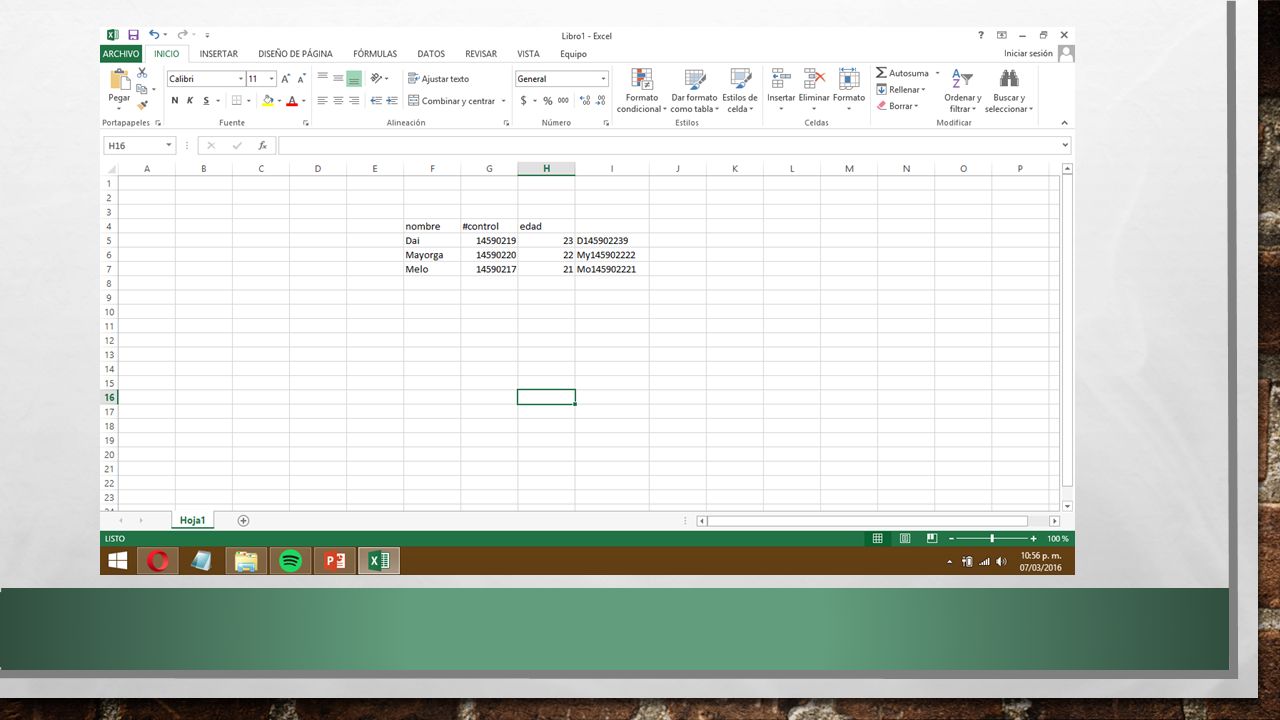Toggle bold (N) formatting
The width and height of the screenshot is (1280, 720).
pyautogui.click(x=175, y=101)
